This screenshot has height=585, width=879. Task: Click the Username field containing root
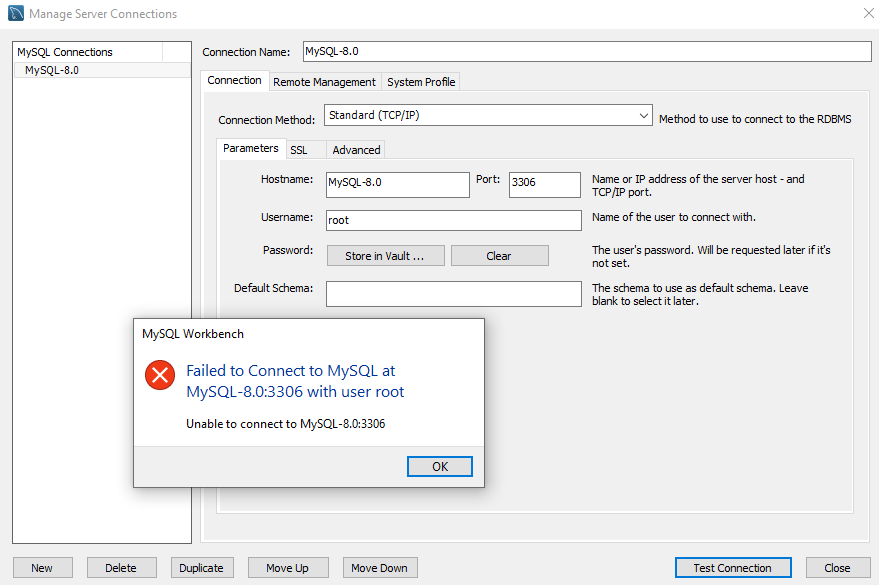point(453,220)
